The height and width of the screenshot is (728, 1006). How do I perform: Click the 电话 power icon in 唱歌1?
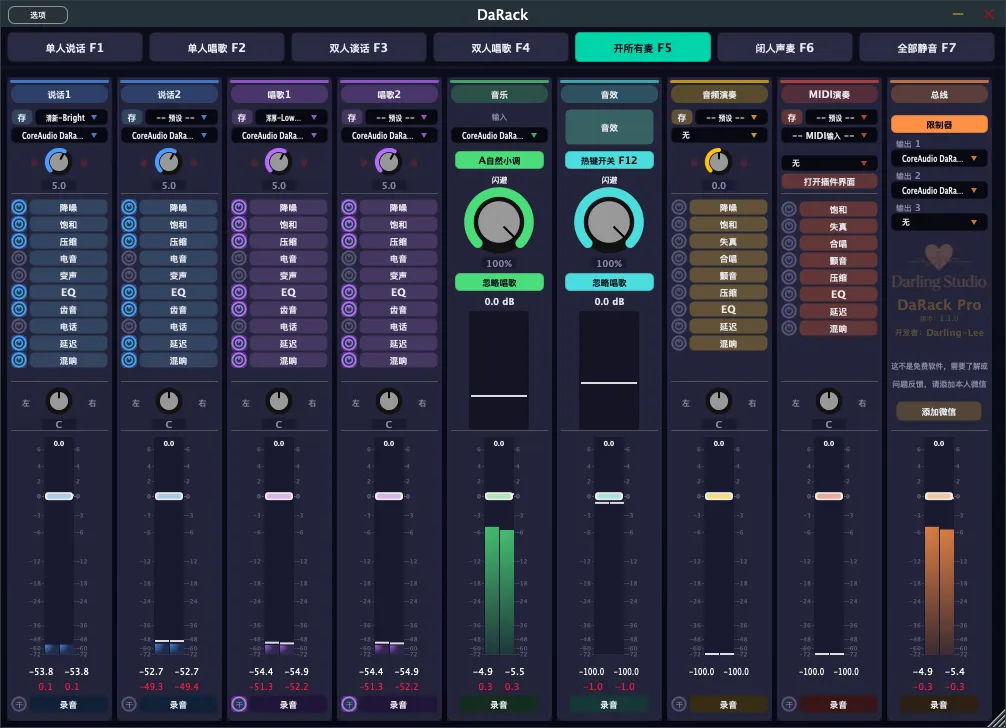[x=239, y=326]
